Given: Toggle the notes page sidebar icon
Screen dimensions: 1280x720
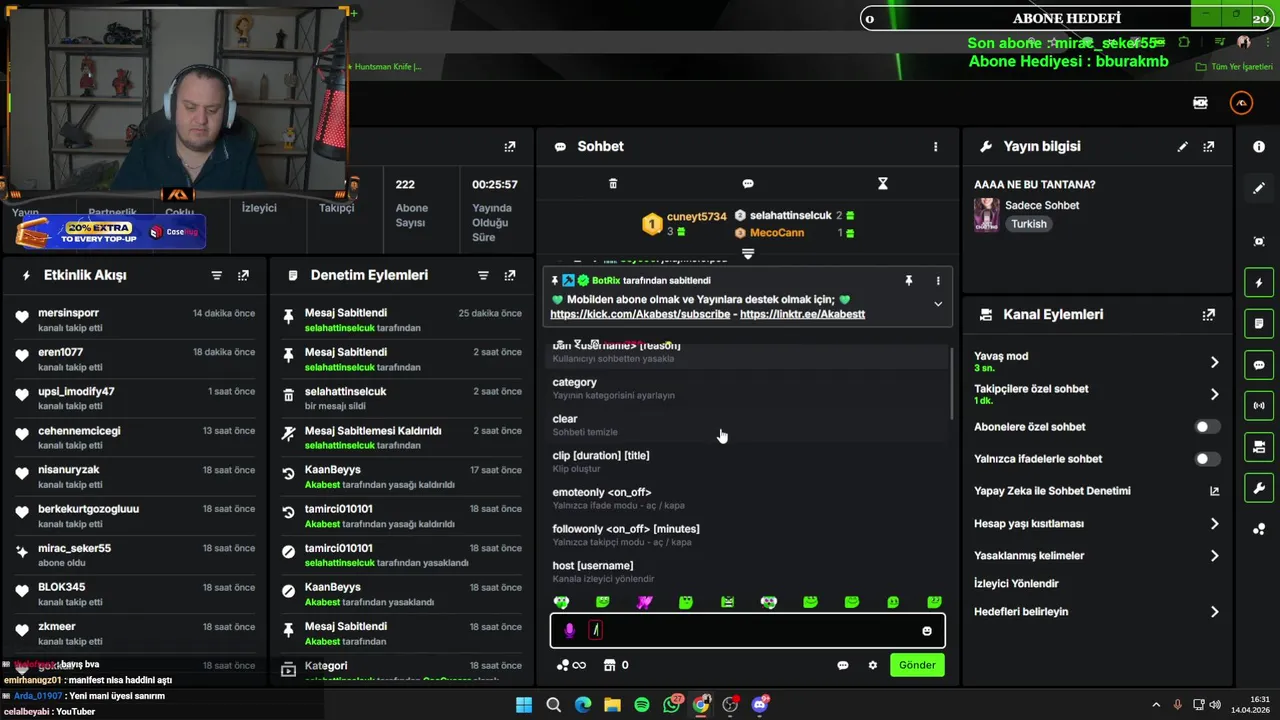Looking at the screenshot, I should [1259, 324].
